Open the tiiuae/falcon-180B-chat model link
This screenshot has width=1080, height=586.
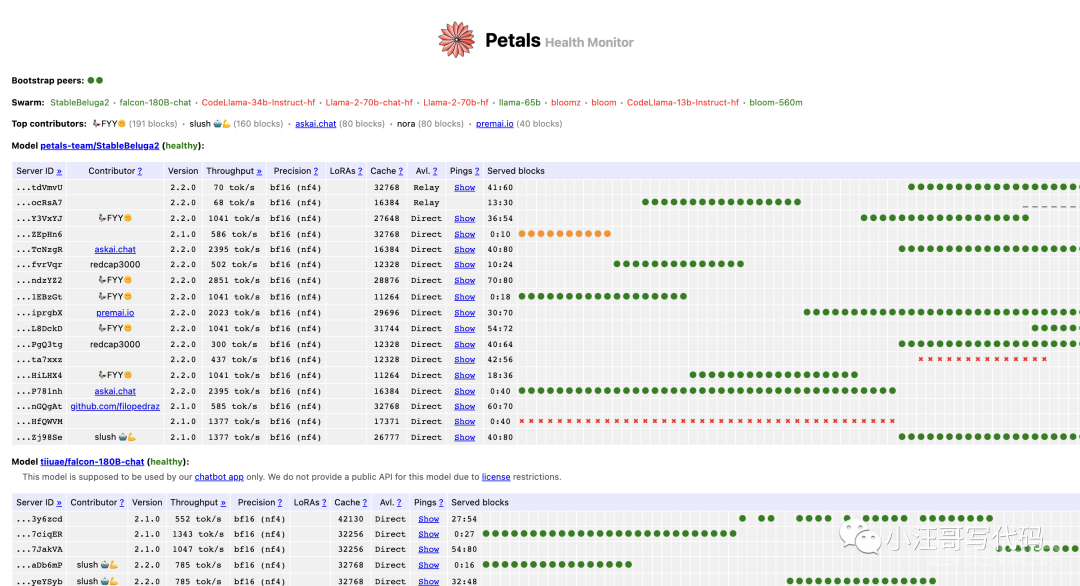coord(92,462)
